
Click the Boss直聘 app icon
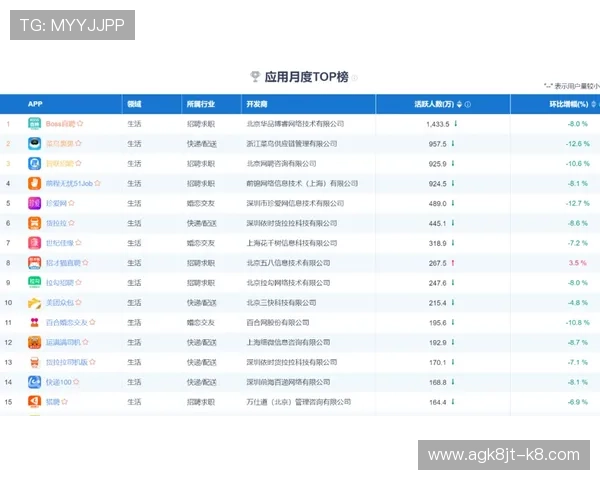pyautogui.click(x=34, y=124)
